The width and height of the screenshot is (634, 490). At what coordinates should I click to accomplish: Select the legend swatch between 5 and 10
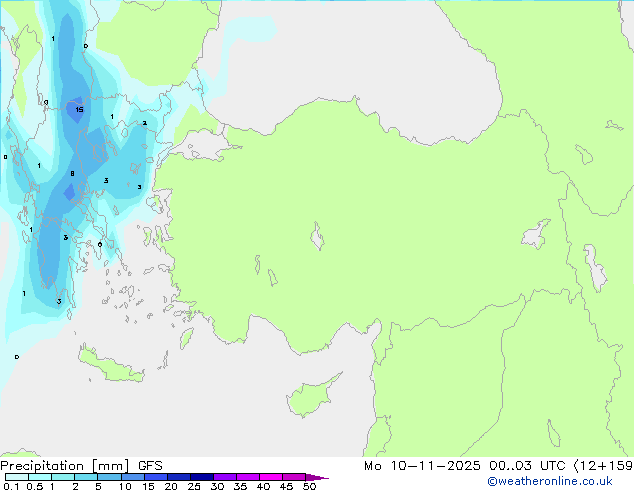109,477
